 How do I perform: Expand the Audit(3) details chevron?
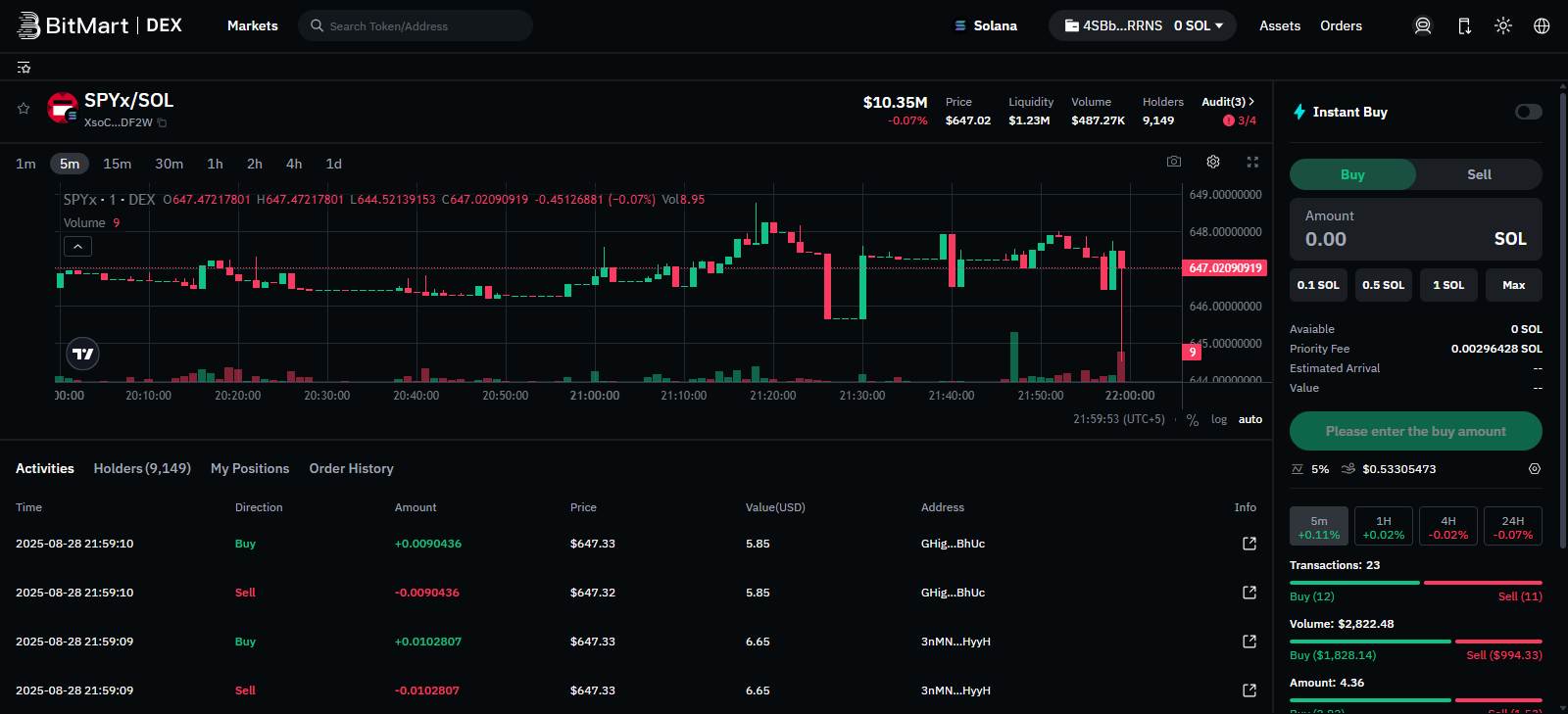(x=1251, y=102)
